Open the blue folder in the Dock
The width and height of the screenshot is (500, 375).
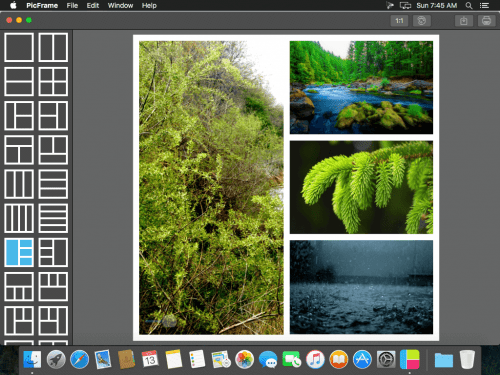point(444,360)
